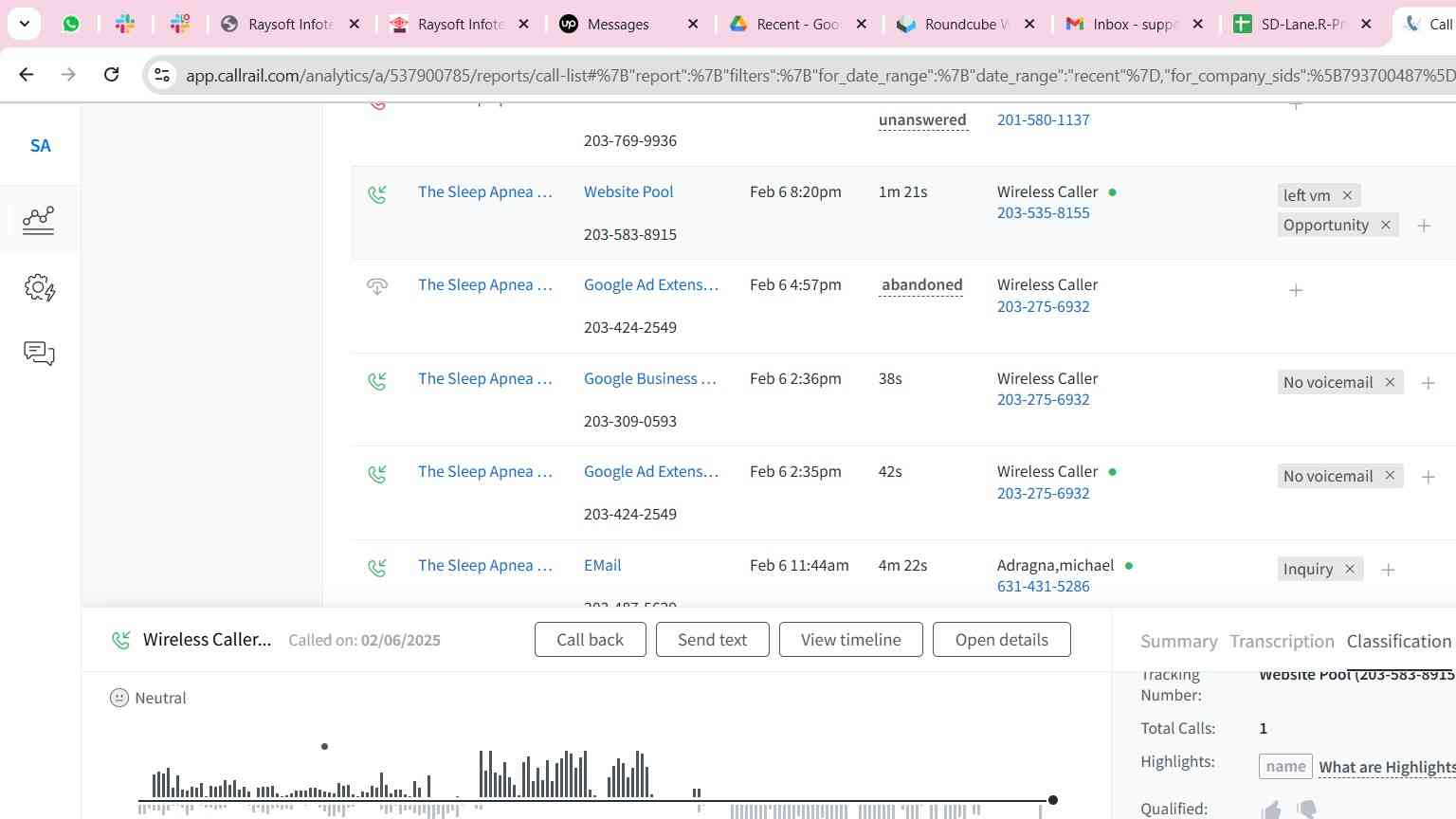Screen dimensions: 1456x819
Task: Click the Call back button
Action: click(590, 640)
